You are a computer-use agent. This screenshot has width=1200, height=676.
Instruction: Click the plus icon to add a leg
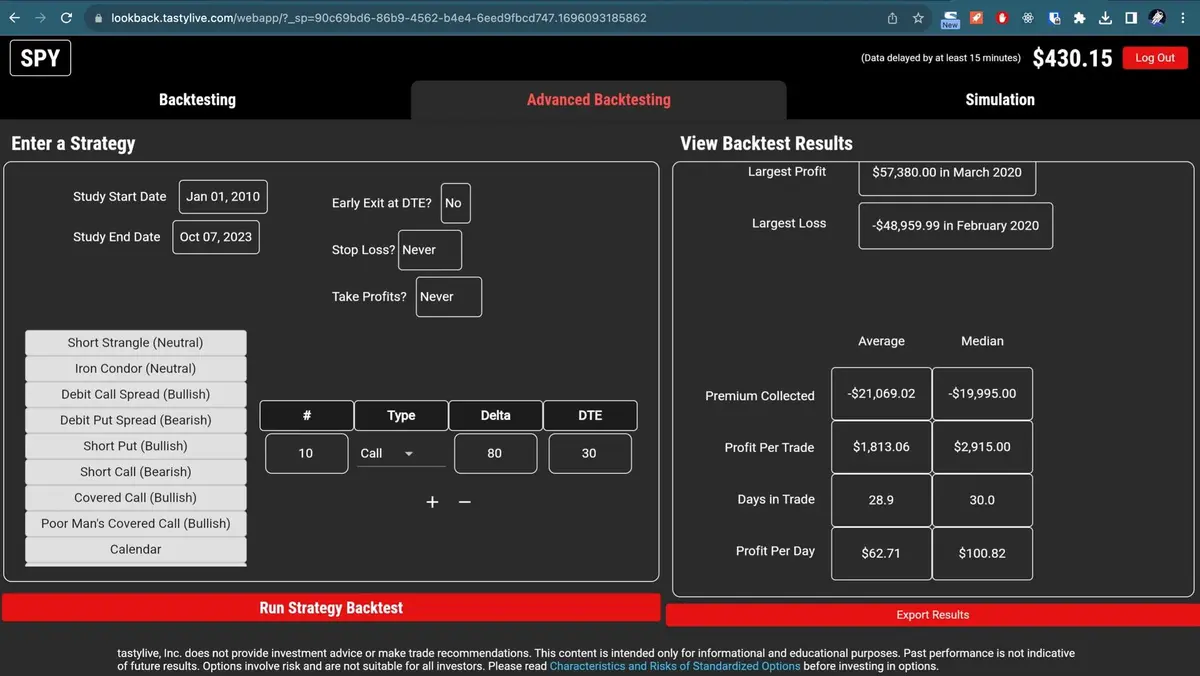pos(432,502)
